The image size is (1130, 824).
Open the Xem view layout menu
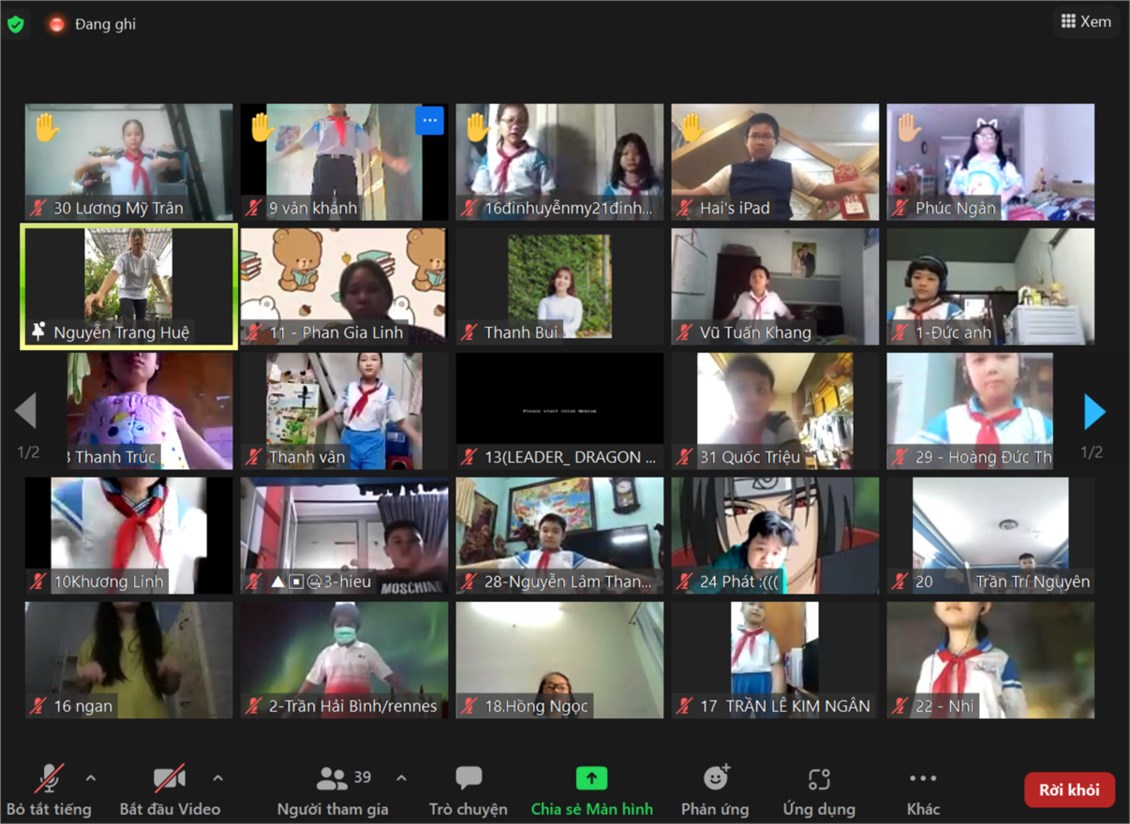pyautogui.click(x=1086, y=22)
